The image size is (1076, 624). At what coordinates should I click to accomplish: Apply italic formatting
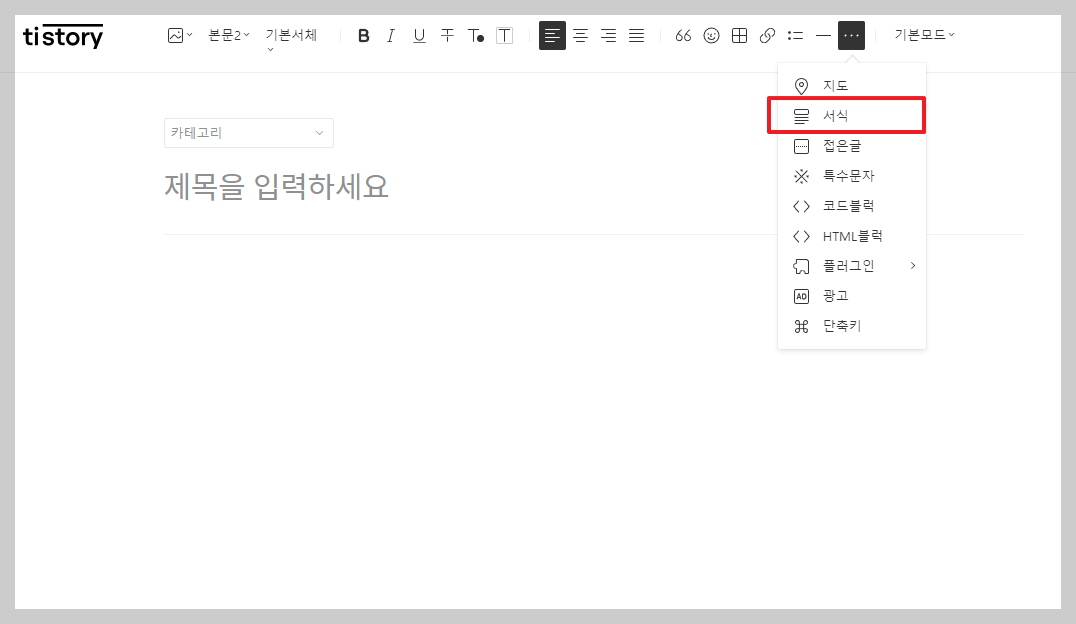tap(391, 35)
